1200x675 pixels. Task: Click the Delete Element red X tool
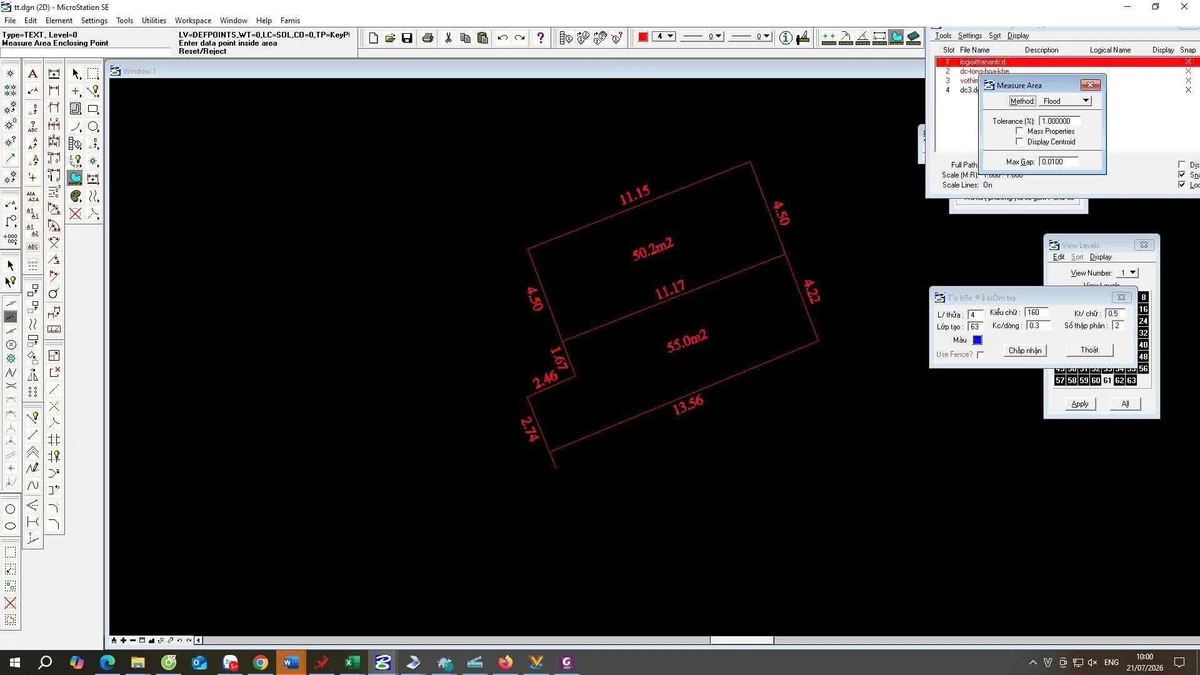click(x=75, y=214)
